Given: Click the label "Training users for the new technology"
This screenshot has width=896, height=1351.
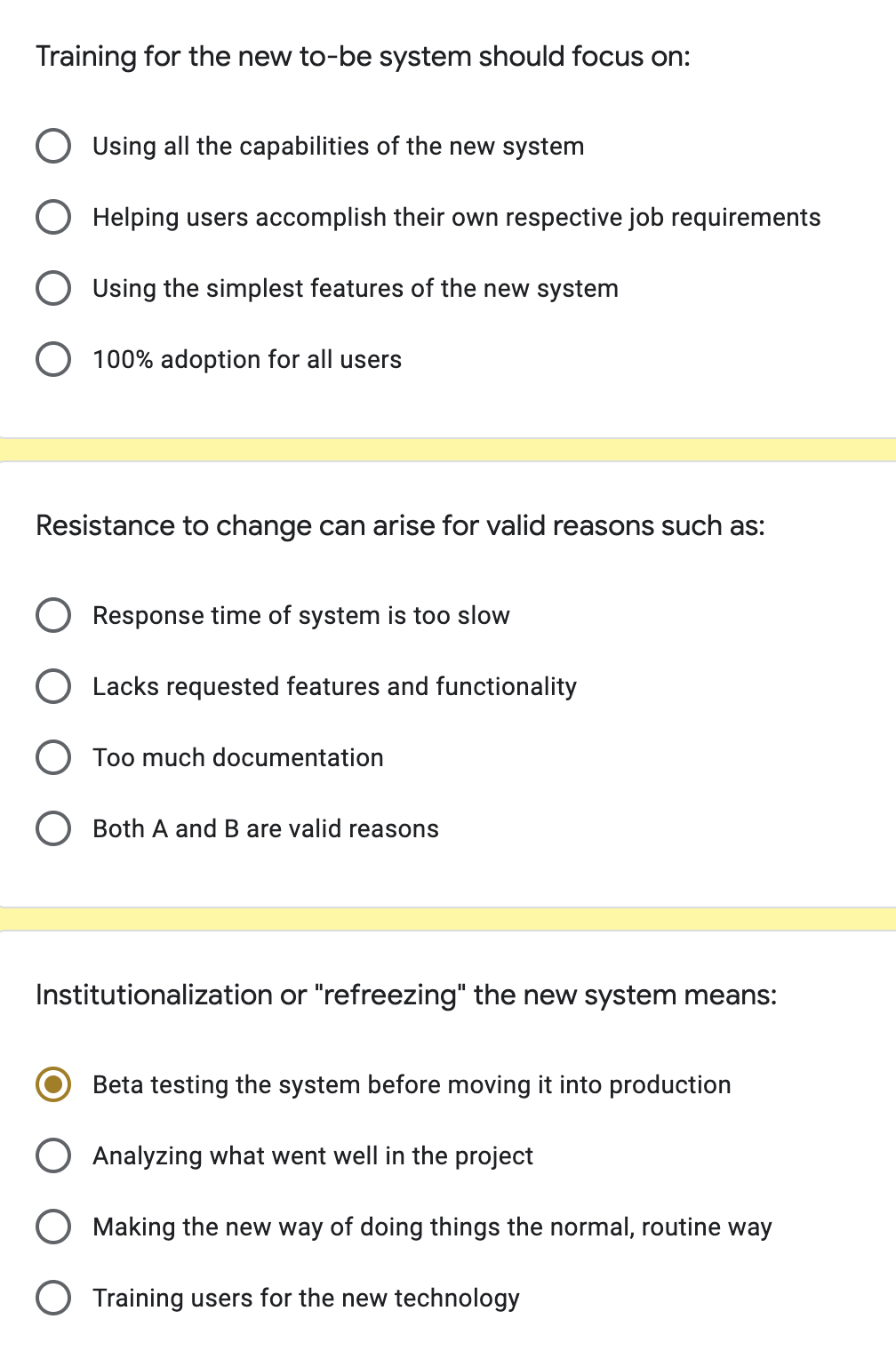Looking at the screenshot, I should [306, 1297].
